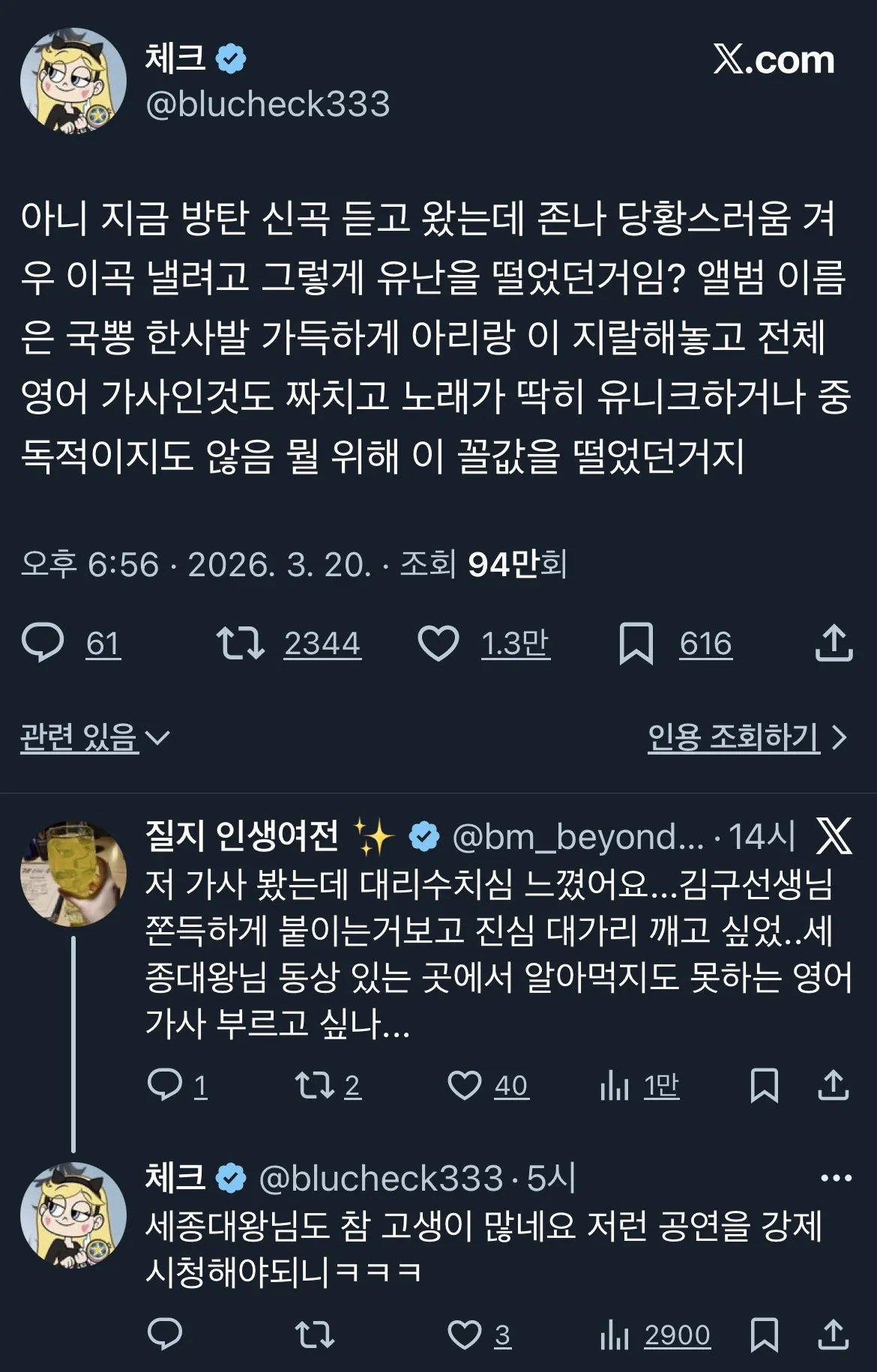Repost the 질지 인생여전 comment
The image size is (877, 1372).
[x=315, y=1085]
